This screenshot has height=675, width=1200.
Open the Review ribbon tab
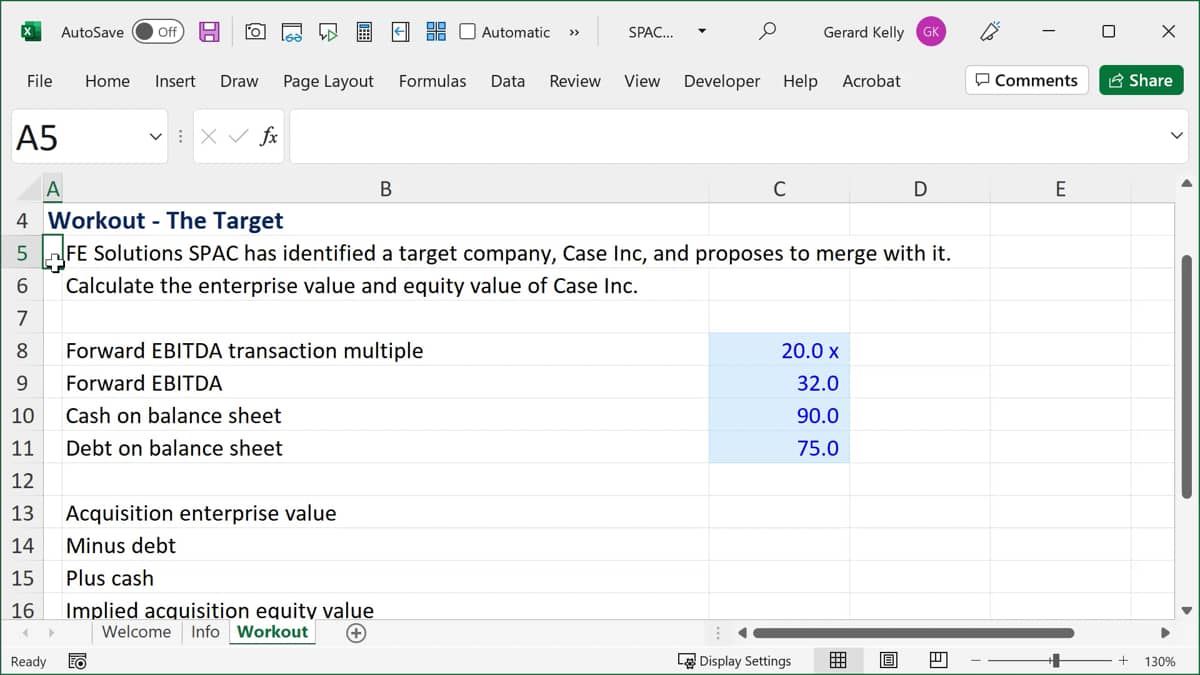point(575,81)
